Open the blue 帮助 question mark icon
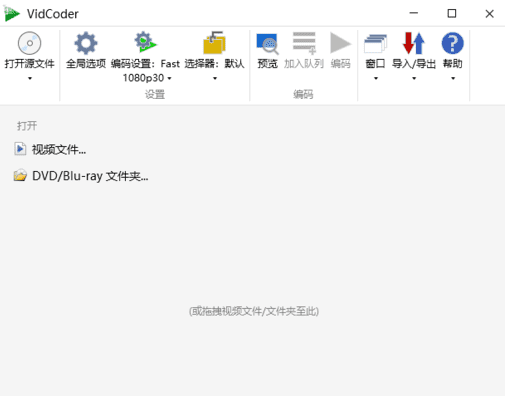This screenshot has height=396, width=505. pos(452,43)
